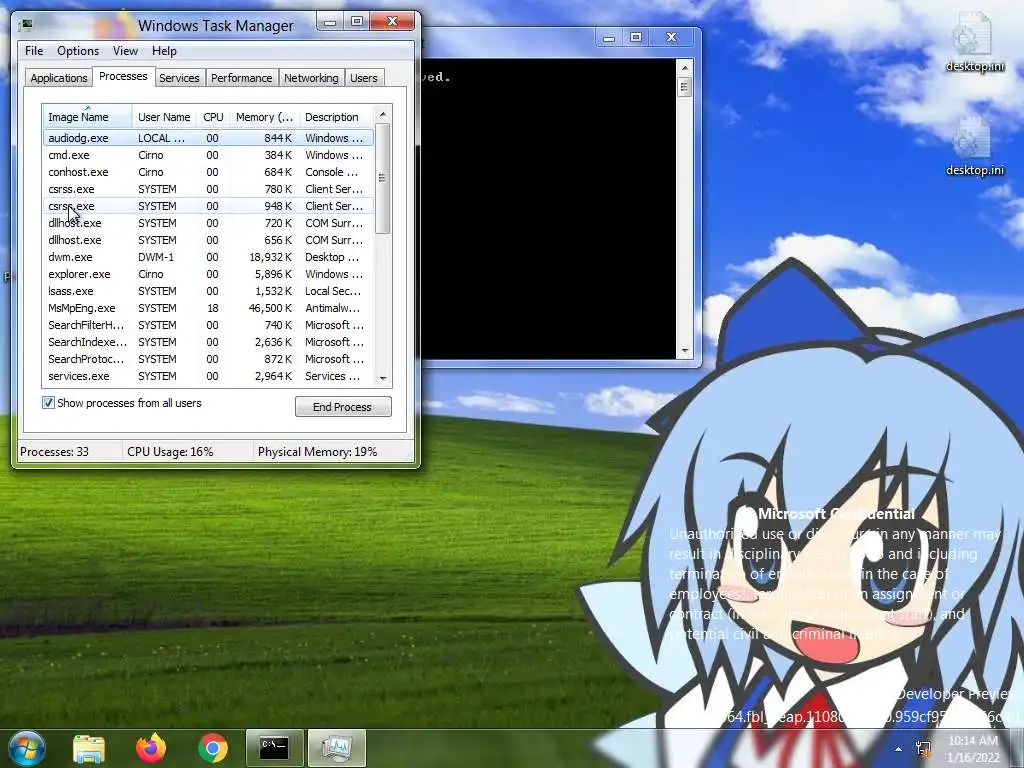Open the Options menu

pyautogui.click(x=78, y=51)
